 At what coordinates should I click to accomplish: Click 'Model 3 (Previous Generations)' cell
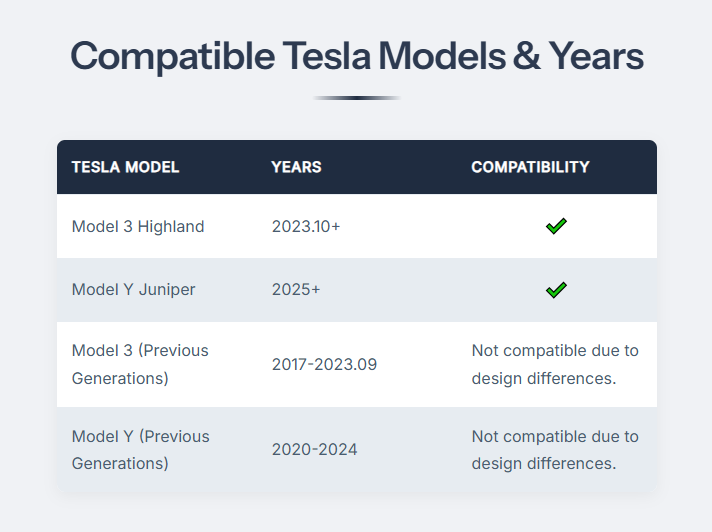140,364
